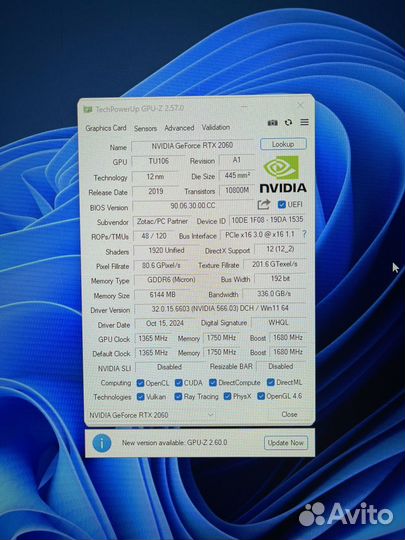Toggle the PhysX checkbox
Image resolution: width=405 pixels, height=540 pixels.
click(x=227, y=396)
